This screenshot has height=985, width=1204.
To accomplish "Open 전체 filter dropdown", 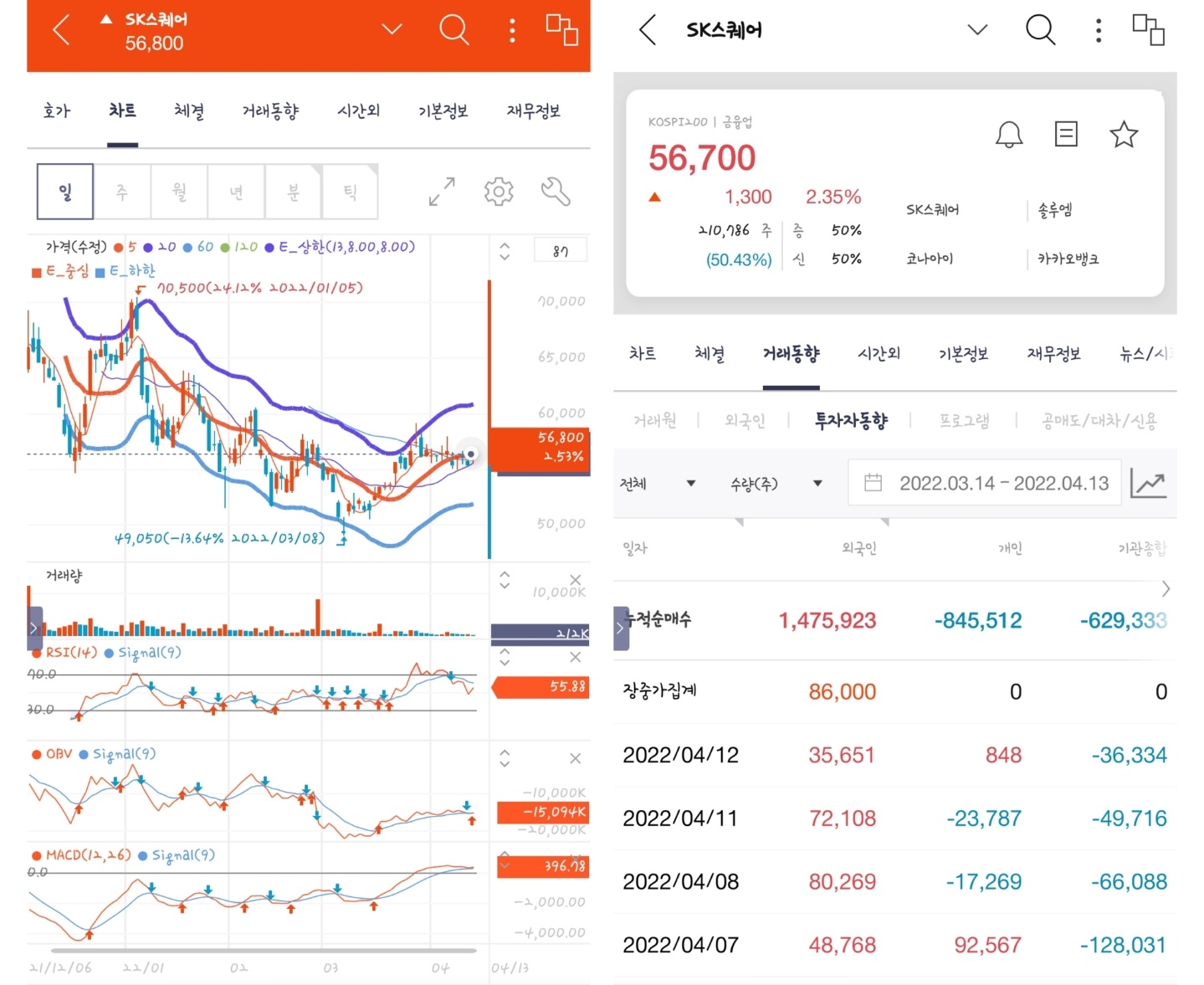I will pyautogui.click(x=658, y=483).
